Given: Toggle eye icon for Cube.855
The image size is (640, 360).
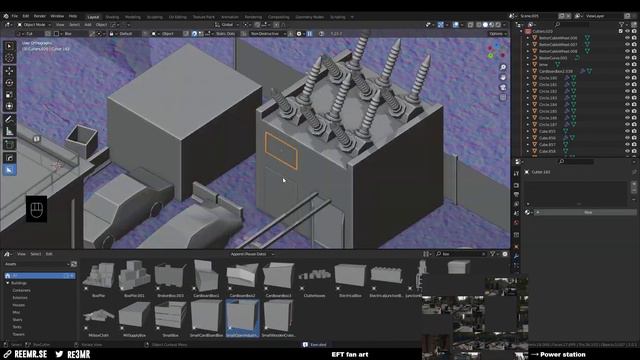Looking at the screenshot, I should (x=627, y=131).
